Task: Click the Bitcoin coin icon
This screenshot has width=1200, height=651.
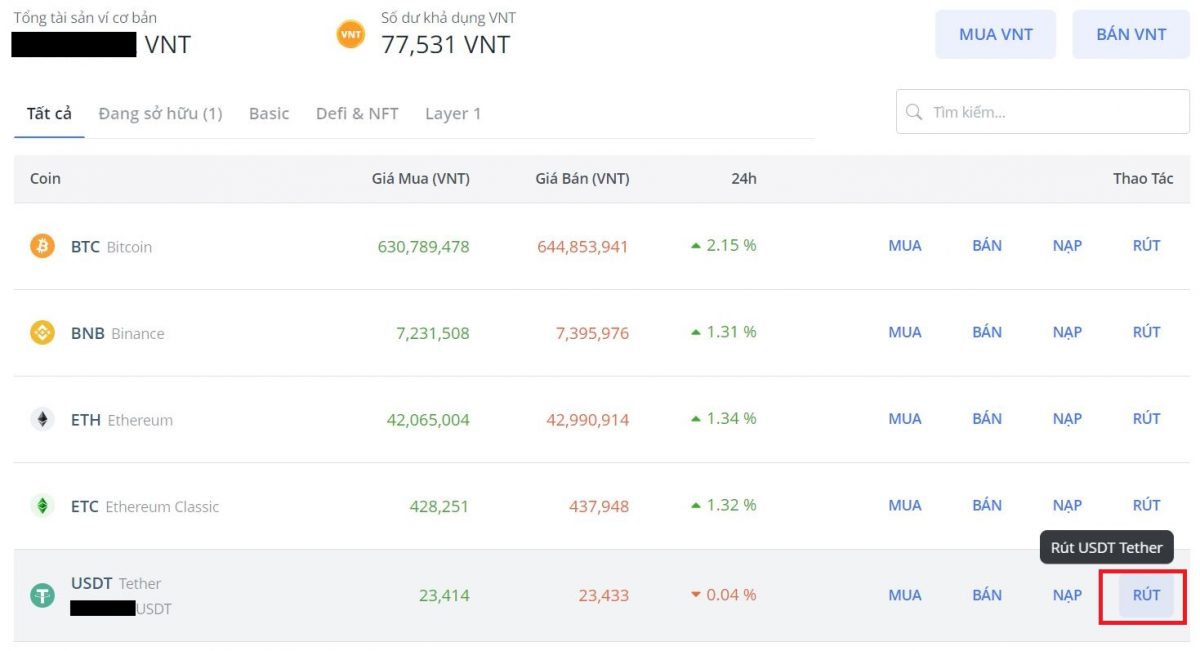Action: 42,246
